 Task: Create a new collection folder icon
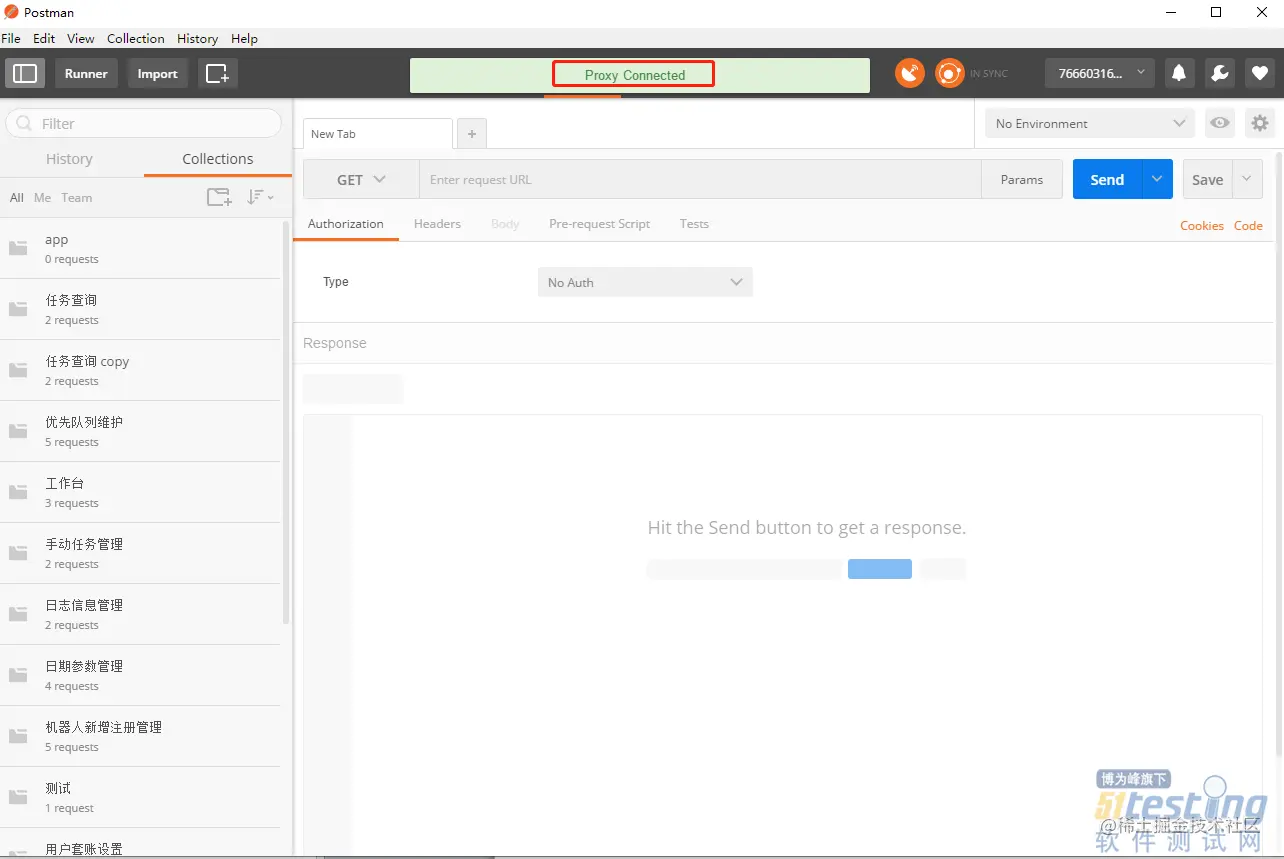(219, 197)
